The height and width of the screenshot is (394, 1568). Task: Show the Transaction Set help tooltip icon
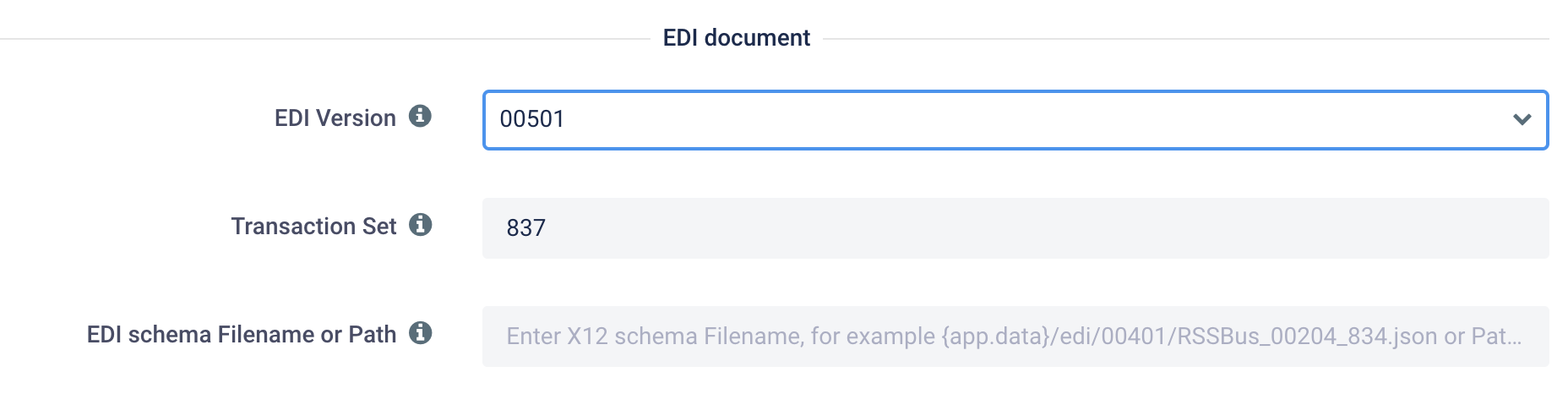(x=420, y=225)
